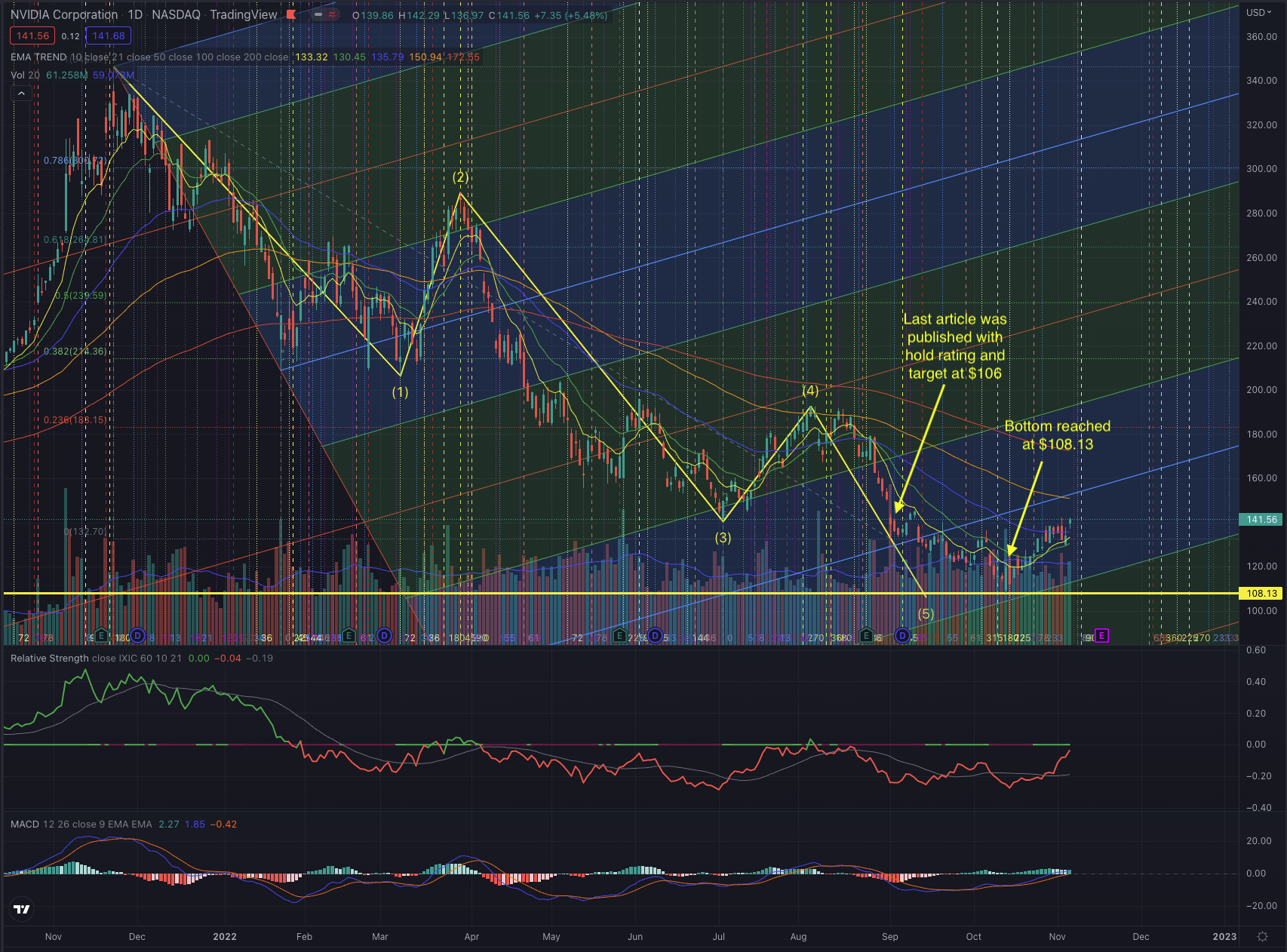Click the low price L136.97 value
The image size is (1287, 952).
[464, 15]
